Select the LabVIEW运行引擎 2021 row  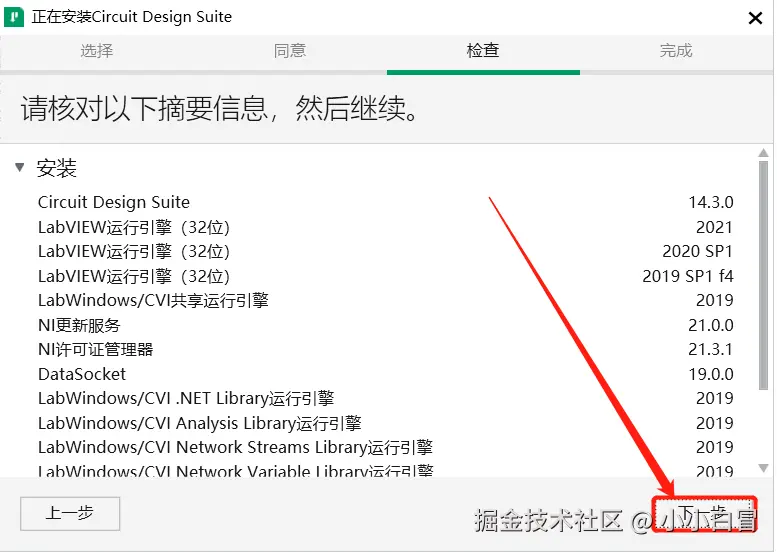[x=386, y=227]
